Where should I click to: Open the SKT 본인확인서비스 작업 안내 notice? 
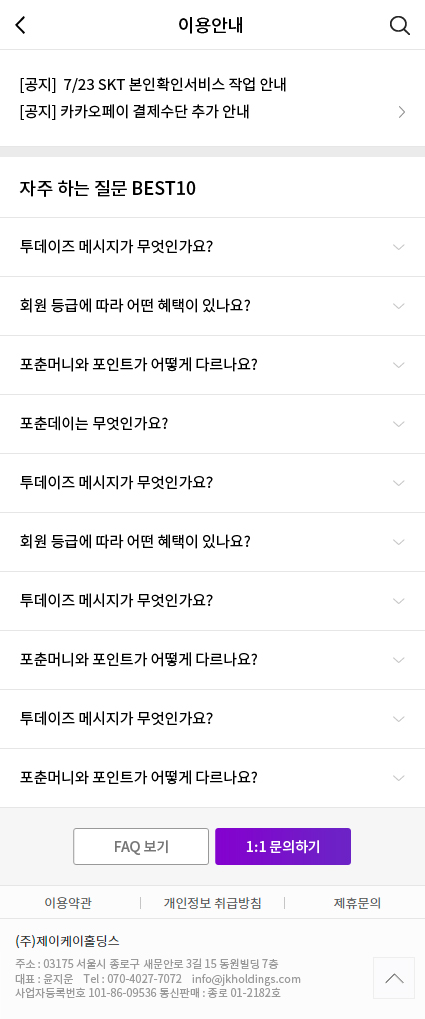[153, 84]
